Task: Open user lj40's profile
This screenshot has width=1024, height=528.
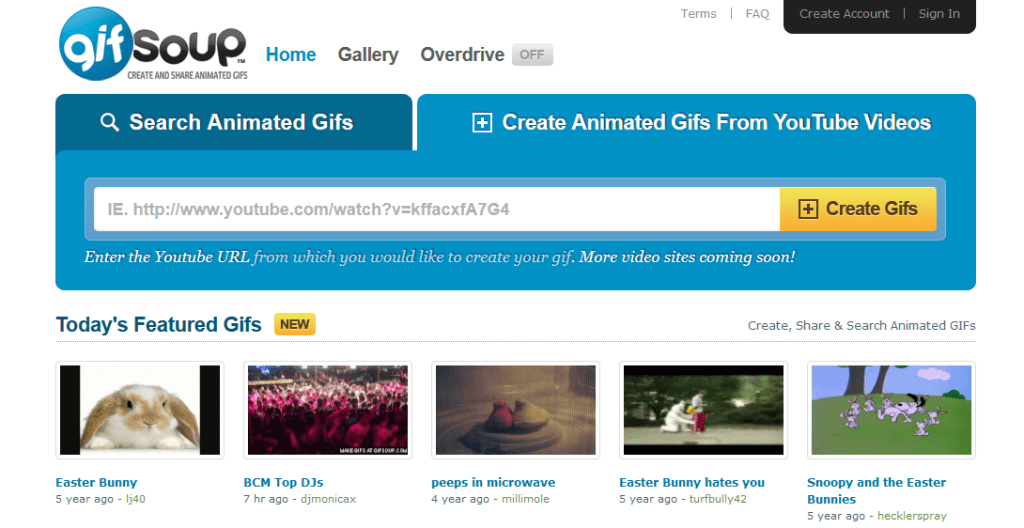Action: (x=136, y=499)
